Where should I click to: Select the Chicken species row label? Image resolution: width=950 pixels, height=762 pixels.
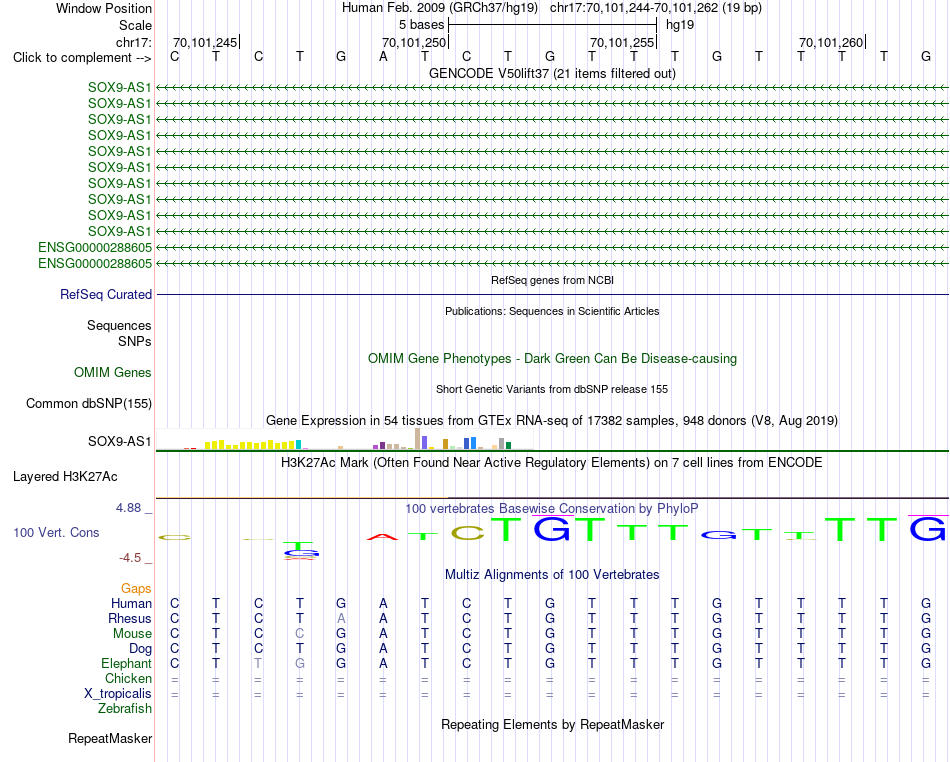click(x=128, y=678)
